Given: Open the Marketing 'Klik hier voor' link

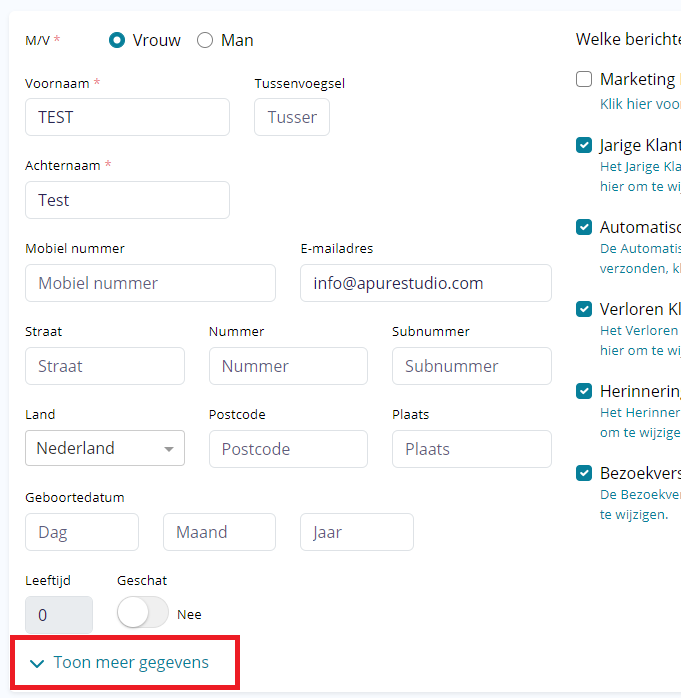Looking at the screenshot, I should [640, 103].
